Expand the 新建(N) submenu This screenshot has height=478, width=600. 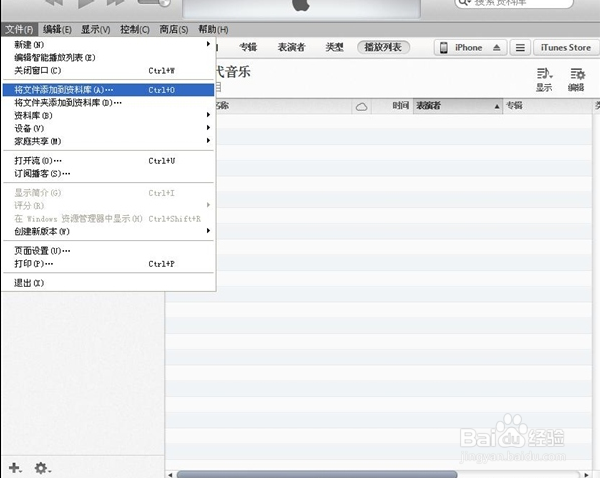108,45
